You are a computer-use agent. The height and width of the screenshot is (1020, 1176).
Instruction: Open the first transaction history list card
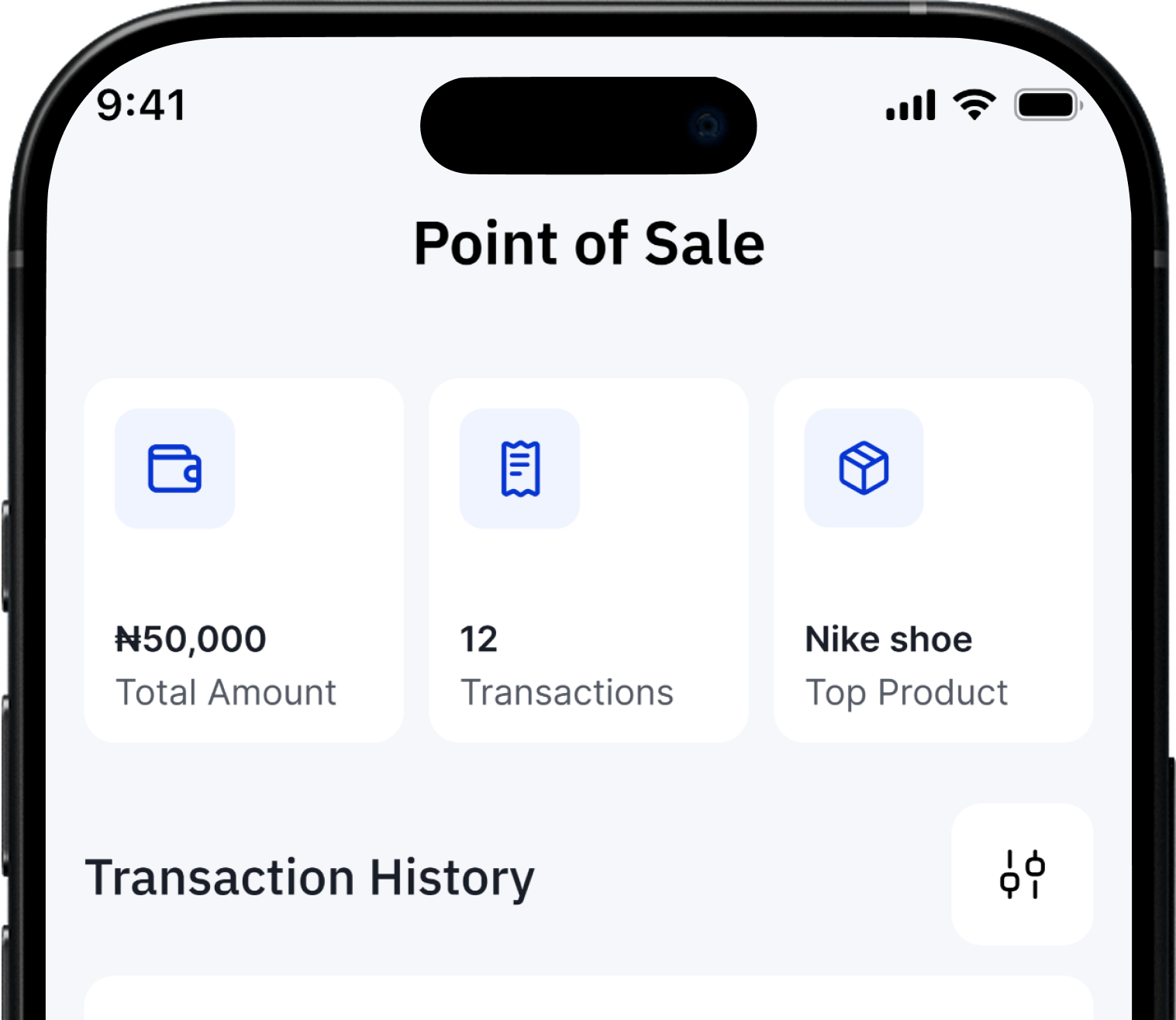588,1000
